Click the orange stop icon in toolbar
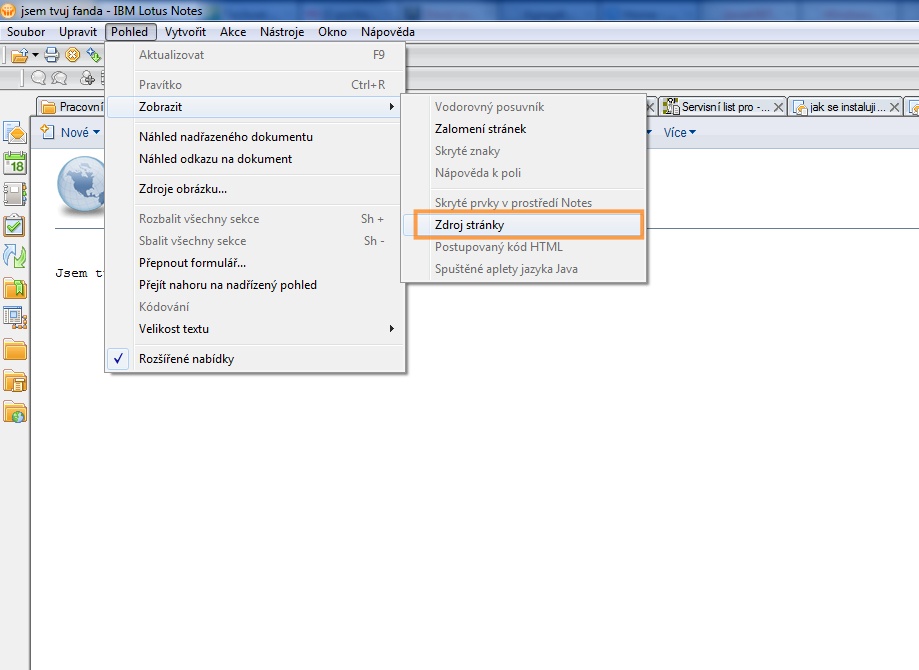The height and width of the screenshot is (670, 919). click(72, 55)
